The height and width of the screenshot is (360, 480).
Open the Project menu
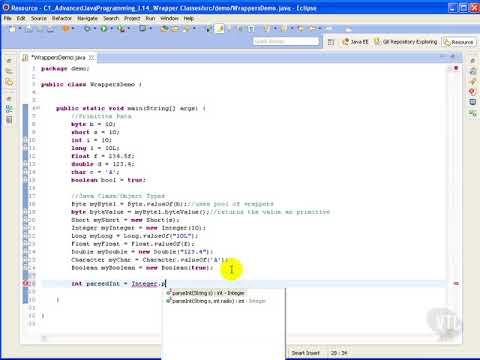coord(132,18)
